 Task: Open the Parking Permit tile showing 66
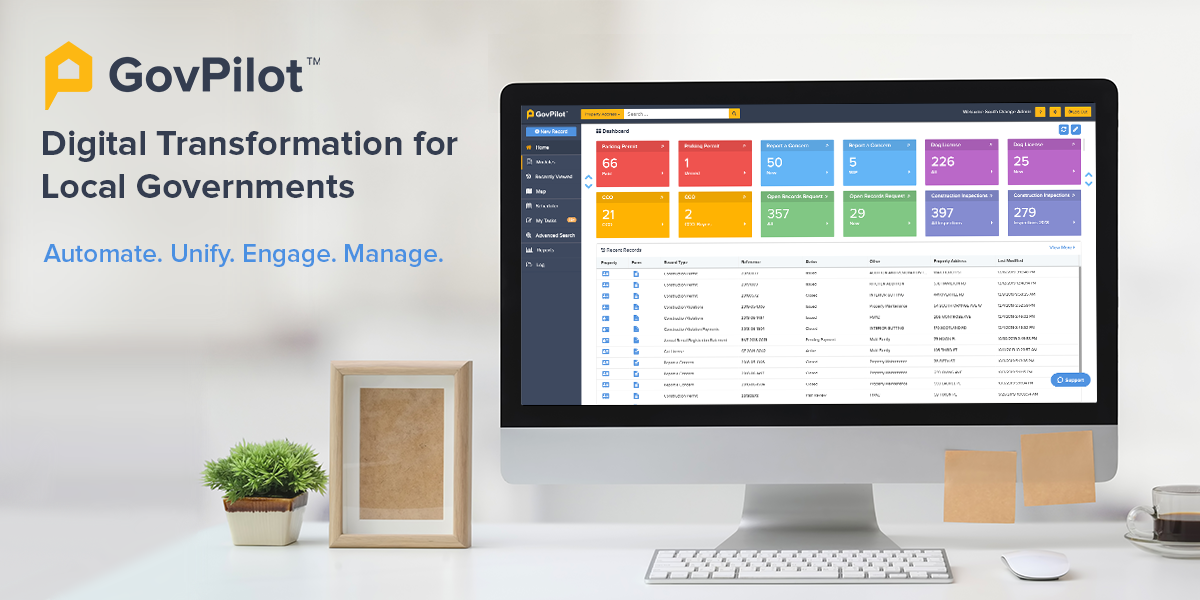click(632, 163)
